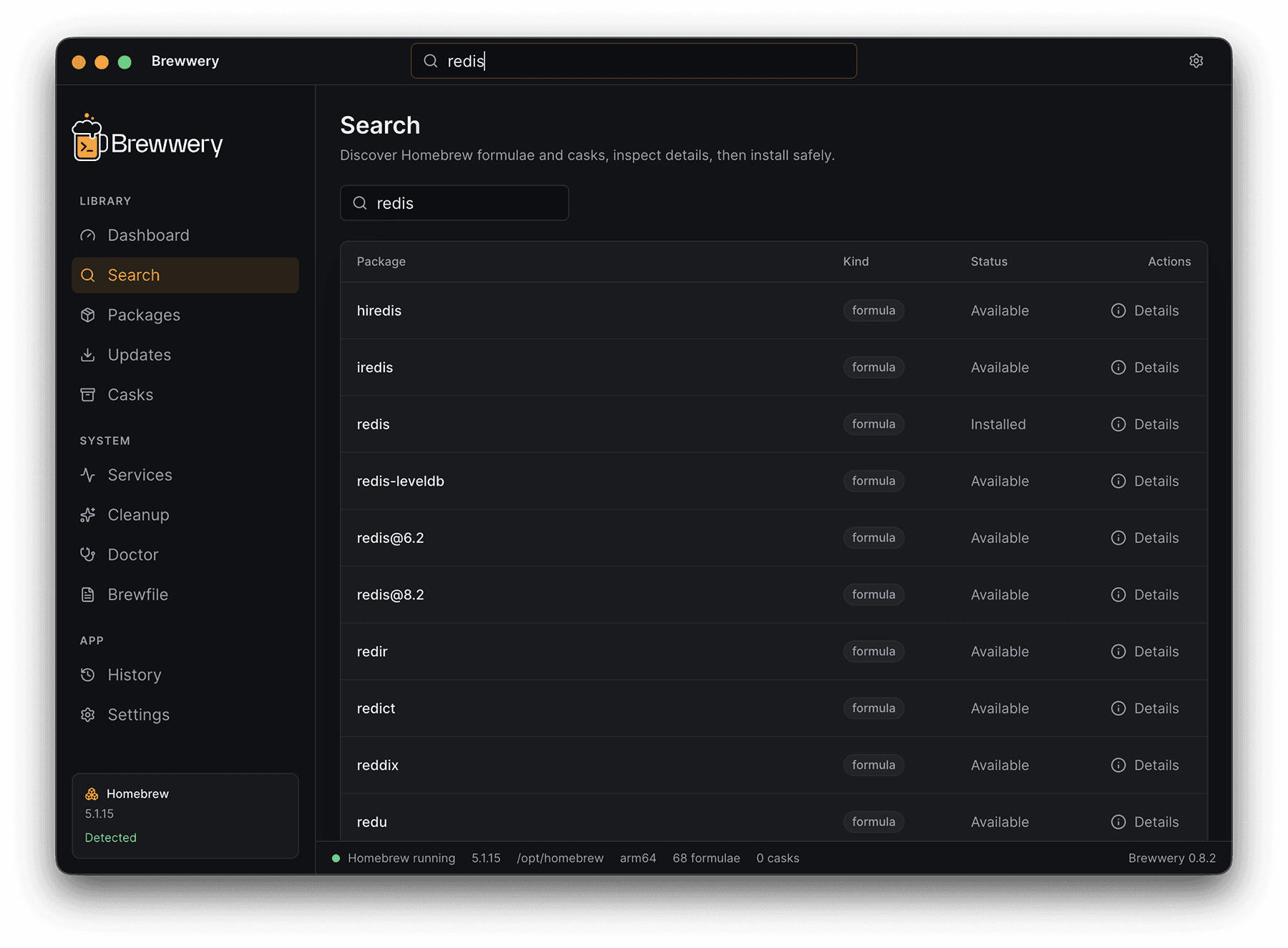Click the Installed status of redis
The width and height of the screenshot is (1288, 948).
[998, 424]
